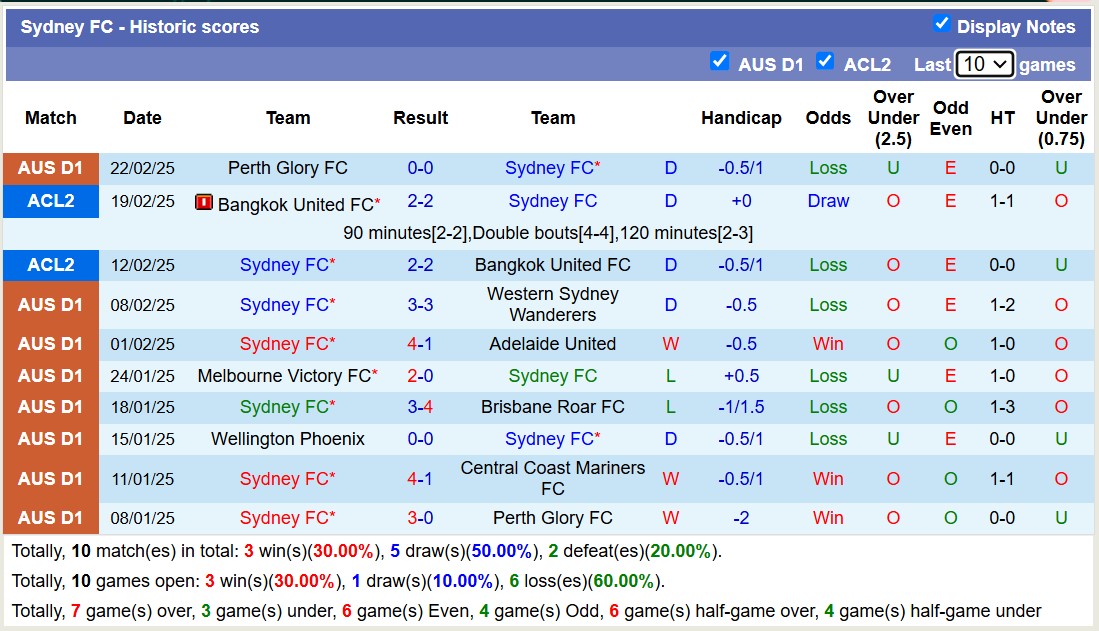
Task: Click the ACL2 badge for the 19/02/25 match
Action: (51, 200)
